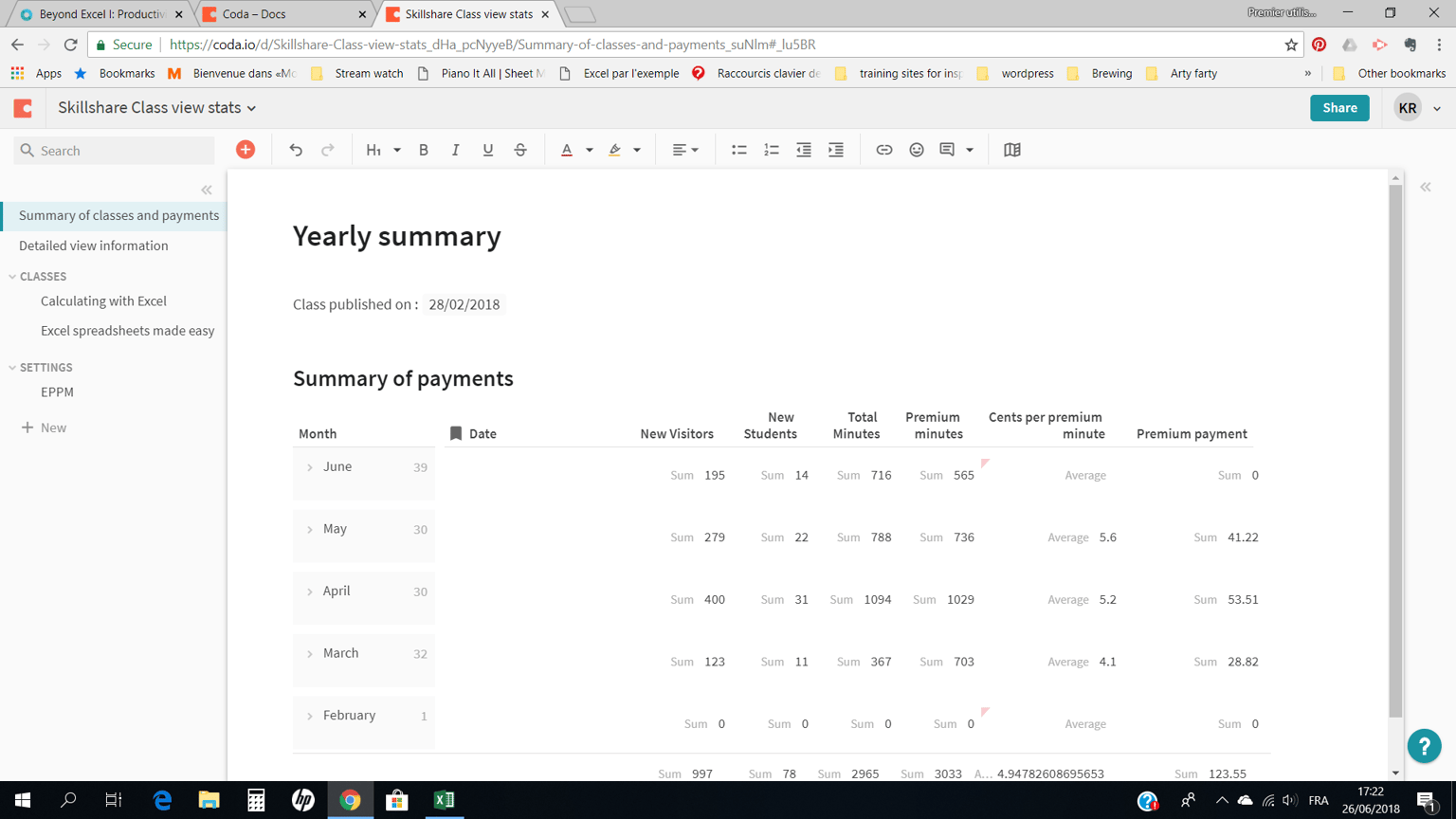Increase the indent level
Viewport: 1456px width, 819px height.
coord(836,150)
